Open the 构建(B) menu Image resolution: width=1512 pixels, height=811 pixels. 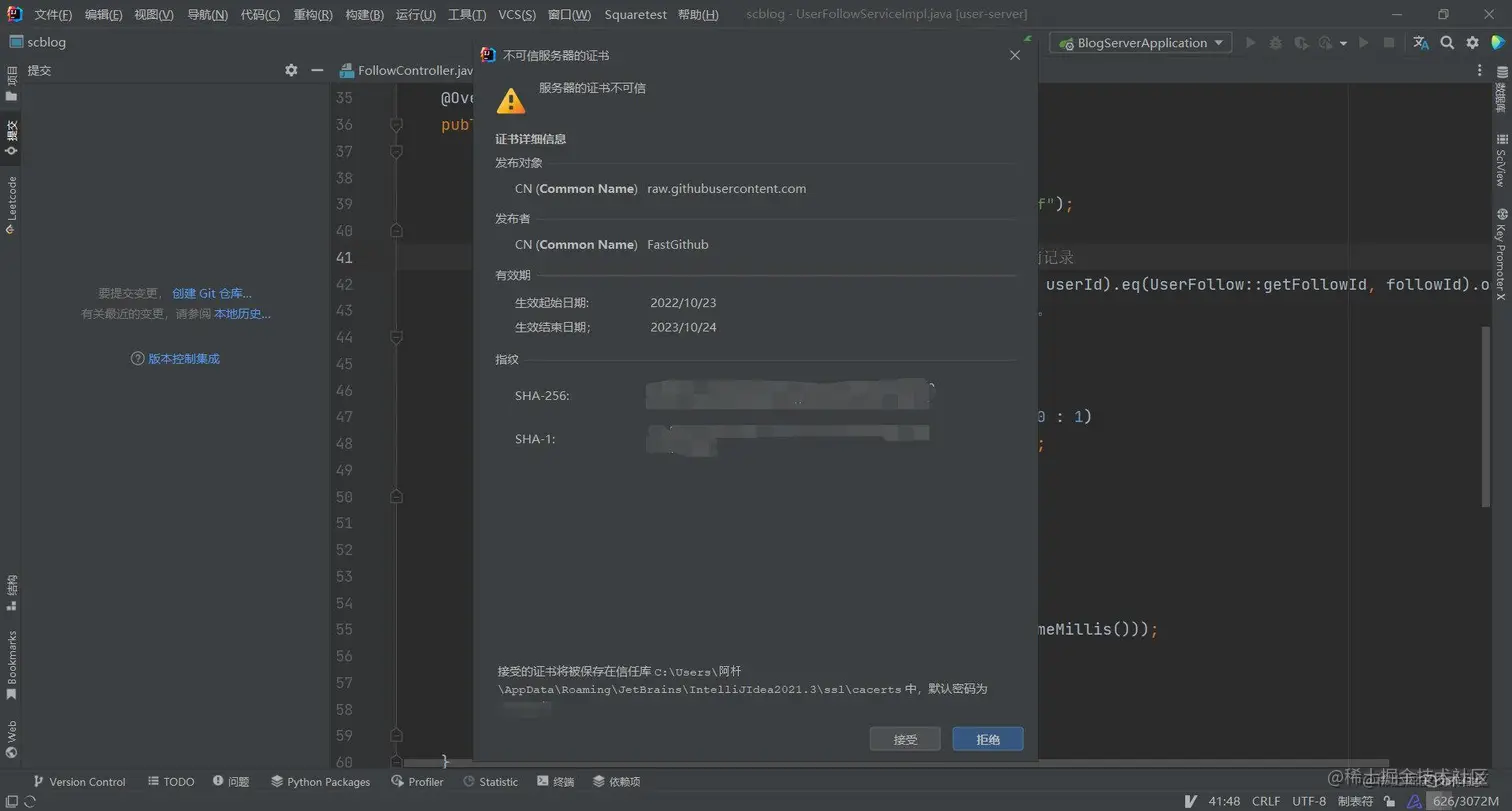coord(364,15)
